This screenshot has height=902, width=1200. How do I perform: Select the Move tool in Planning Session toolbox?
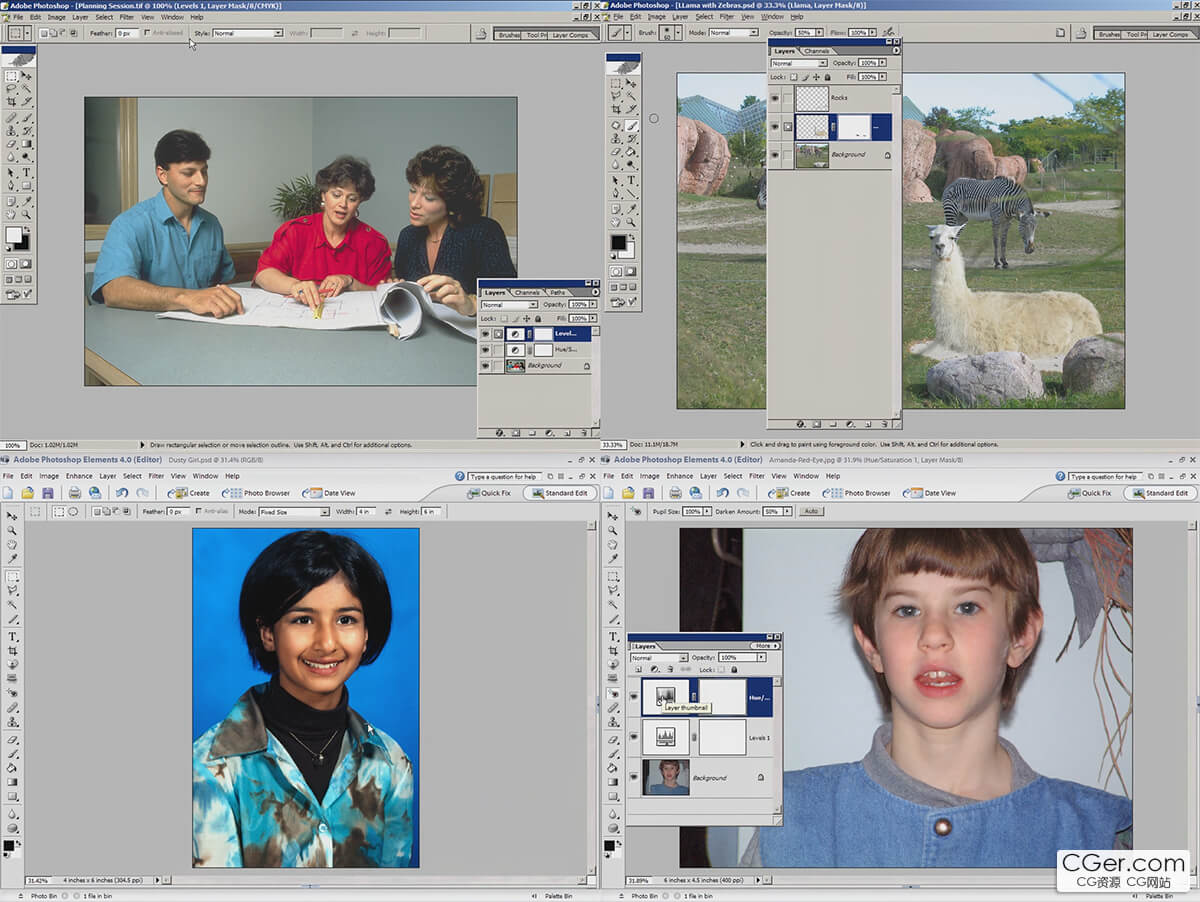27,76
